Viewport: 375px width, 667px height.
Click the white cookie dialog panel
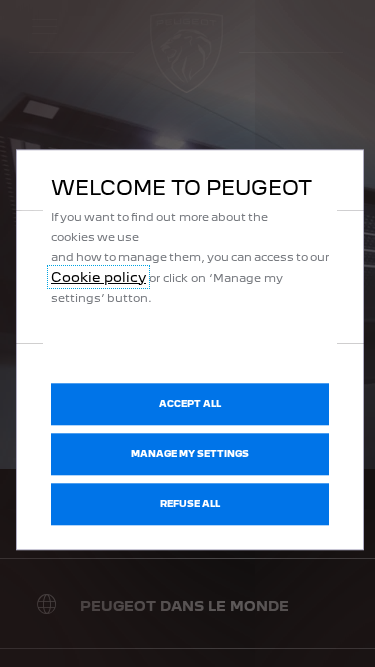click(x=190, y=350)
